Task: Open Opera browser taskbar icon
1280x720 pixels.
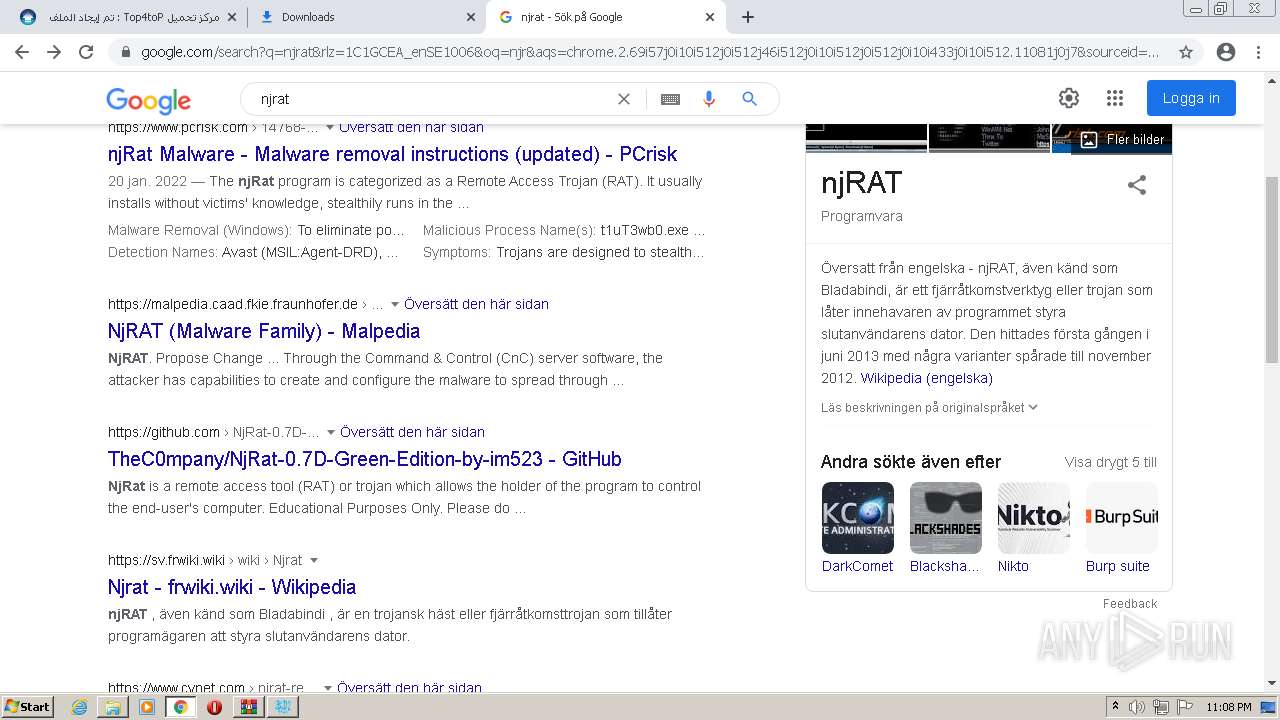Action: [214, 707]
